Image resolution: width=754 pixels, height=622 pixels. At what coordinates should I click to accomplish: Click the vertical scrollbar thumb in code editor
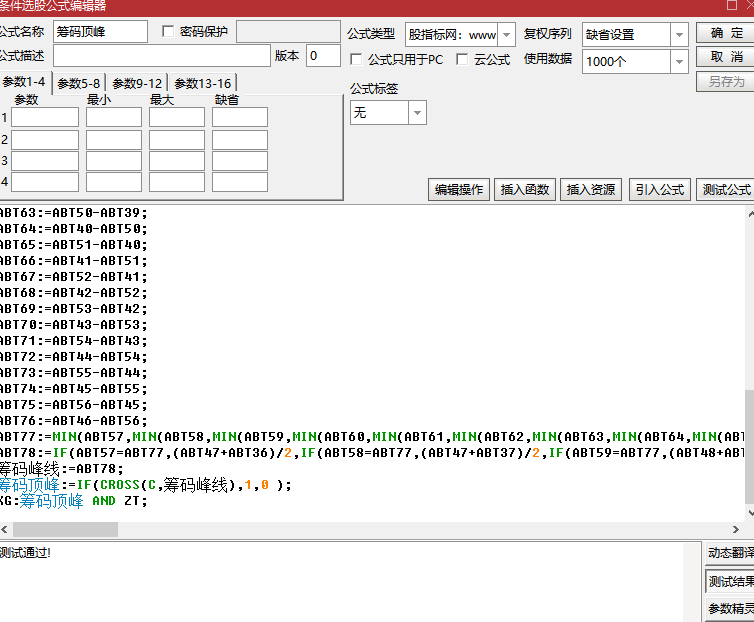[750, 446]
